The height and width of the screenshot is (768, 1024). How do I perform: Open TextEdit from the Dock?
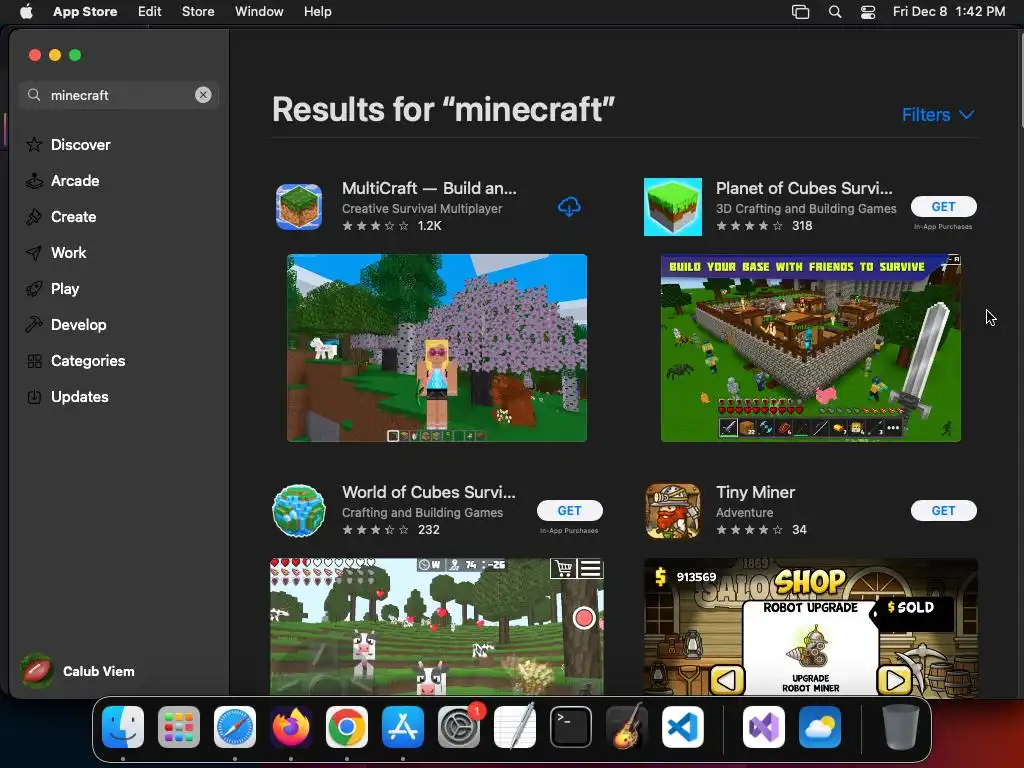pos(515,727)
